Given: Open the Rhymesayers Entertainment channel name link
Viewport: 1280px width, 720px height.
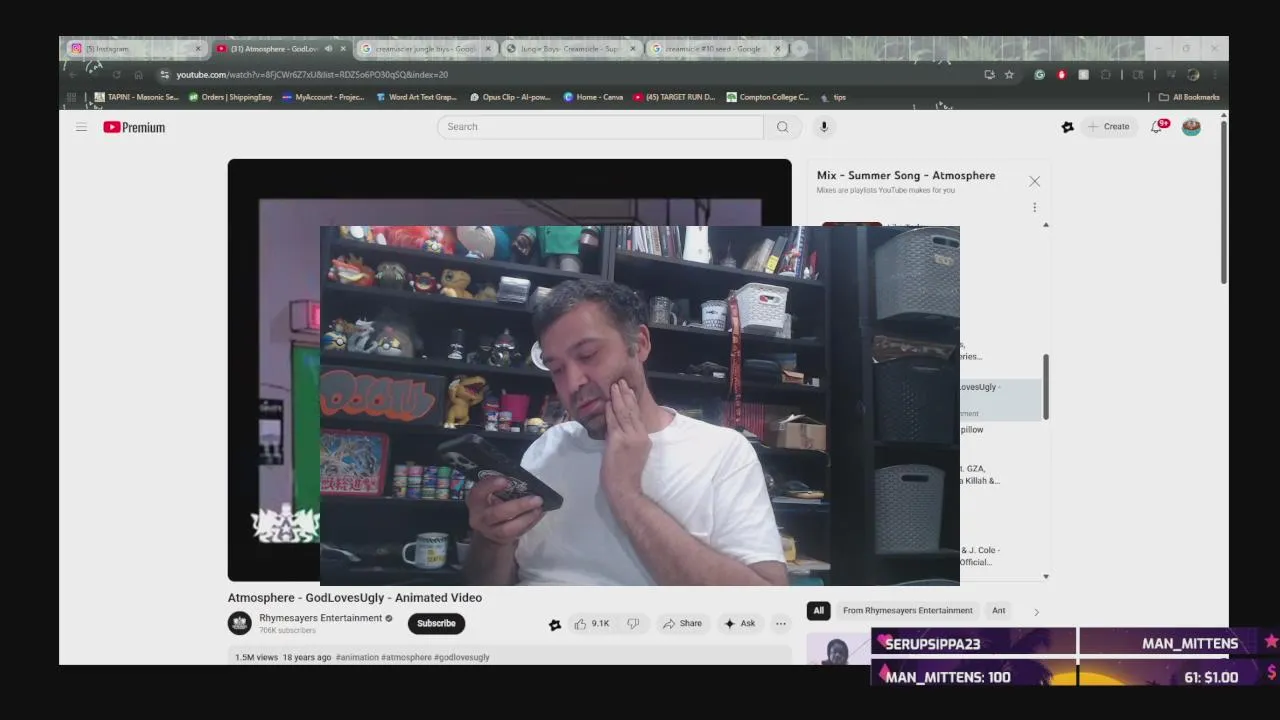Looking at the screenshot, I should 320,618.
